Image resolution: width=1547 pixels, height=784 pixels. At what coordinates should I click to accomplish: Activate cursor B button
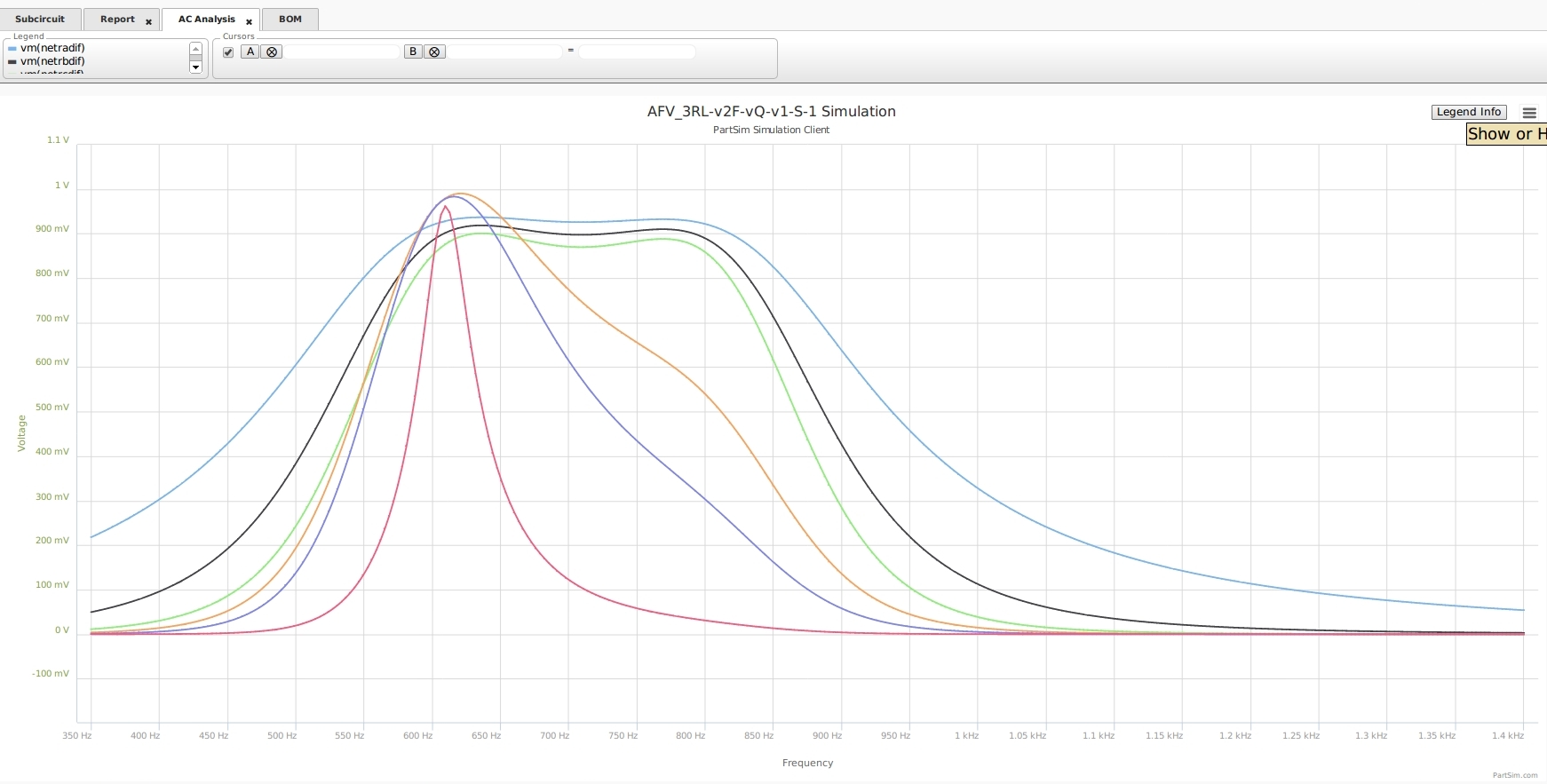tap(413, 52)
